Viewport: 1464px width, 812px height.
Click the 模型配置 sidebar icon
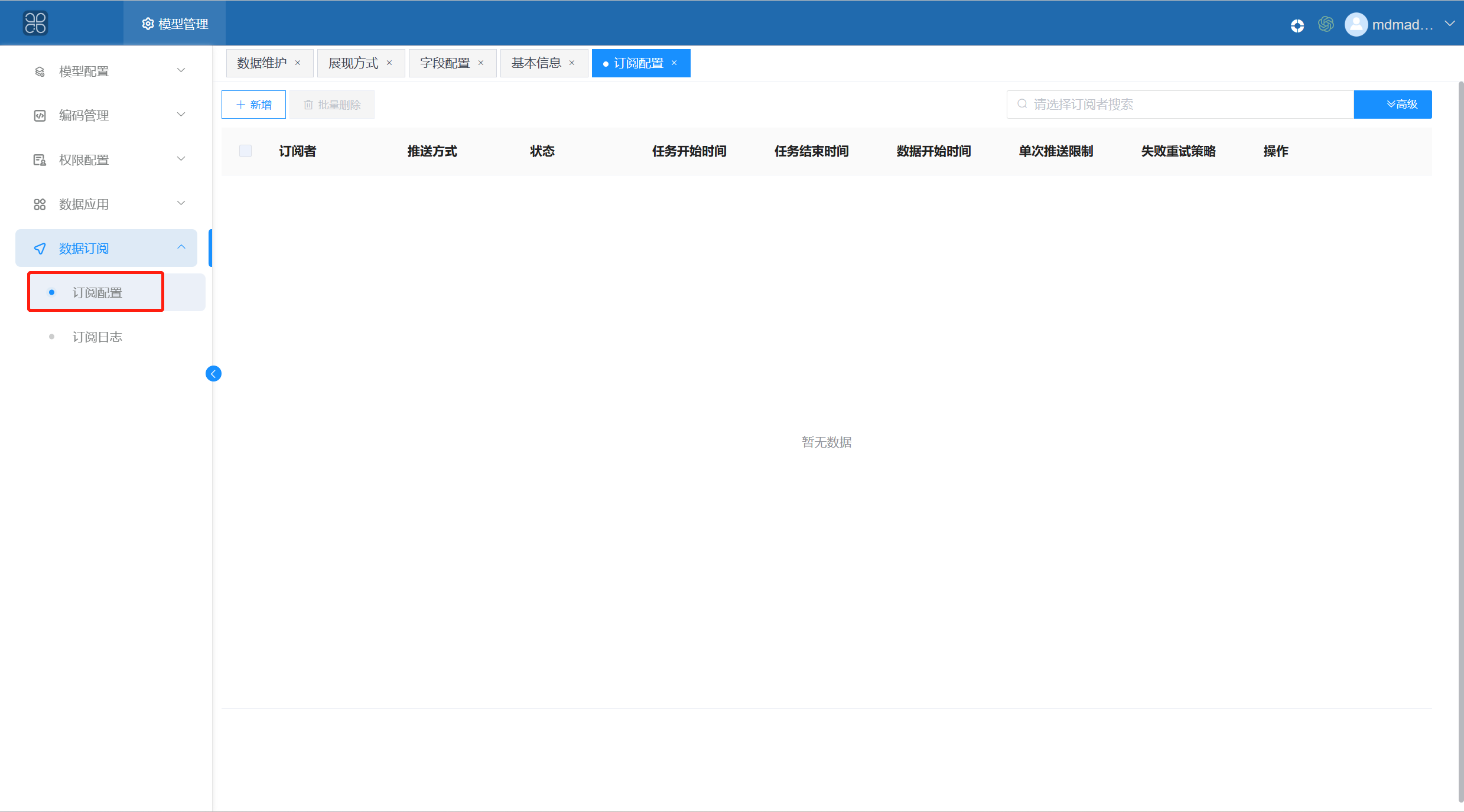click(x=40, y=71)
